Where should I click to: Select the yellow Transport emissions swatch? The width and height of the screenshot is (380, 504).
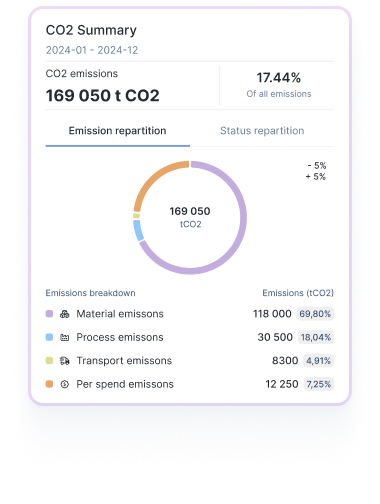[x=49, y=361]
